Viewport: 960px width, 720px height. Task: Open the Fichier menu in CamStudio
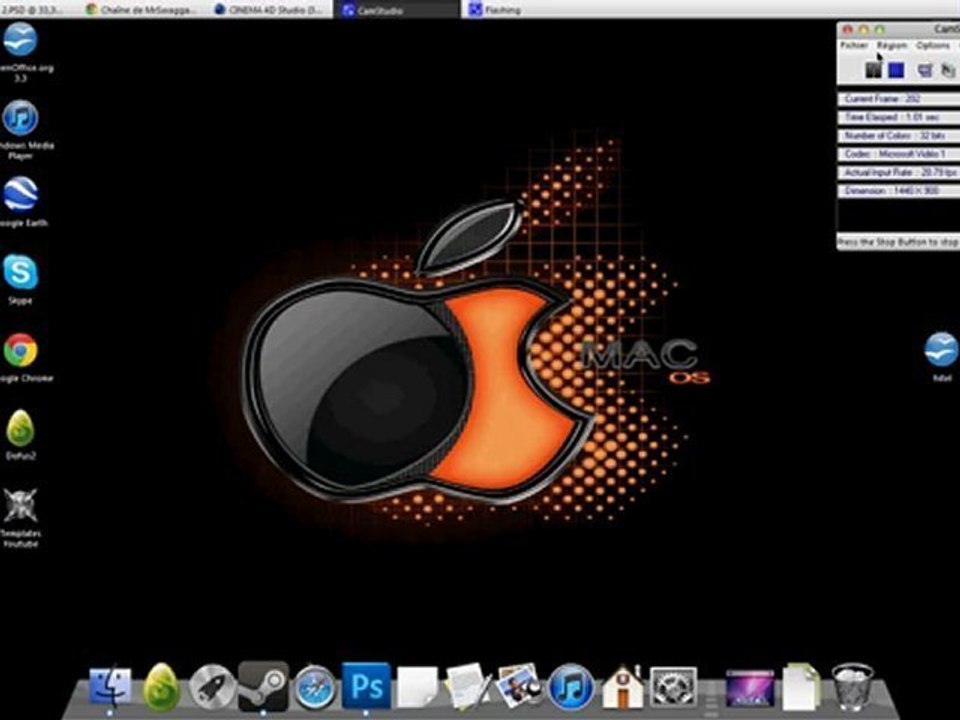tap(854, 46)
